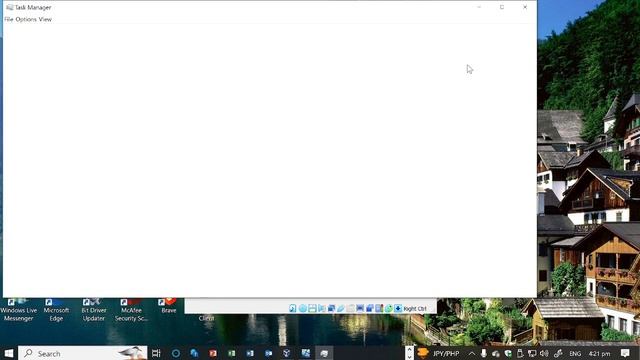
Task: Click the JPY/PHP currency widget on taskbar
Action: click(x=438, y=353)
